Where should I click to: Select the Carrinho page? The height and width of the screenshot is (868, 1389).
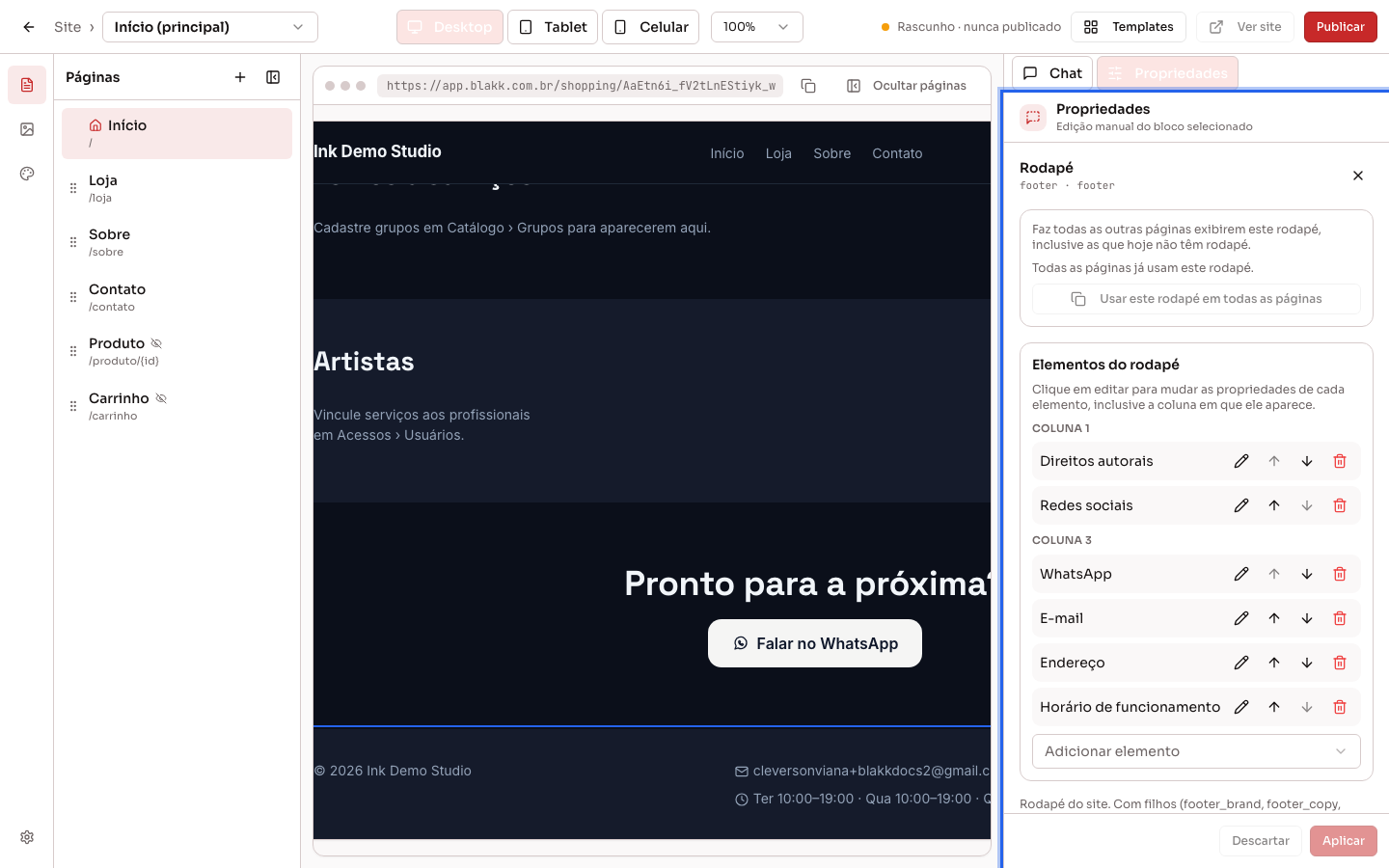177,406
